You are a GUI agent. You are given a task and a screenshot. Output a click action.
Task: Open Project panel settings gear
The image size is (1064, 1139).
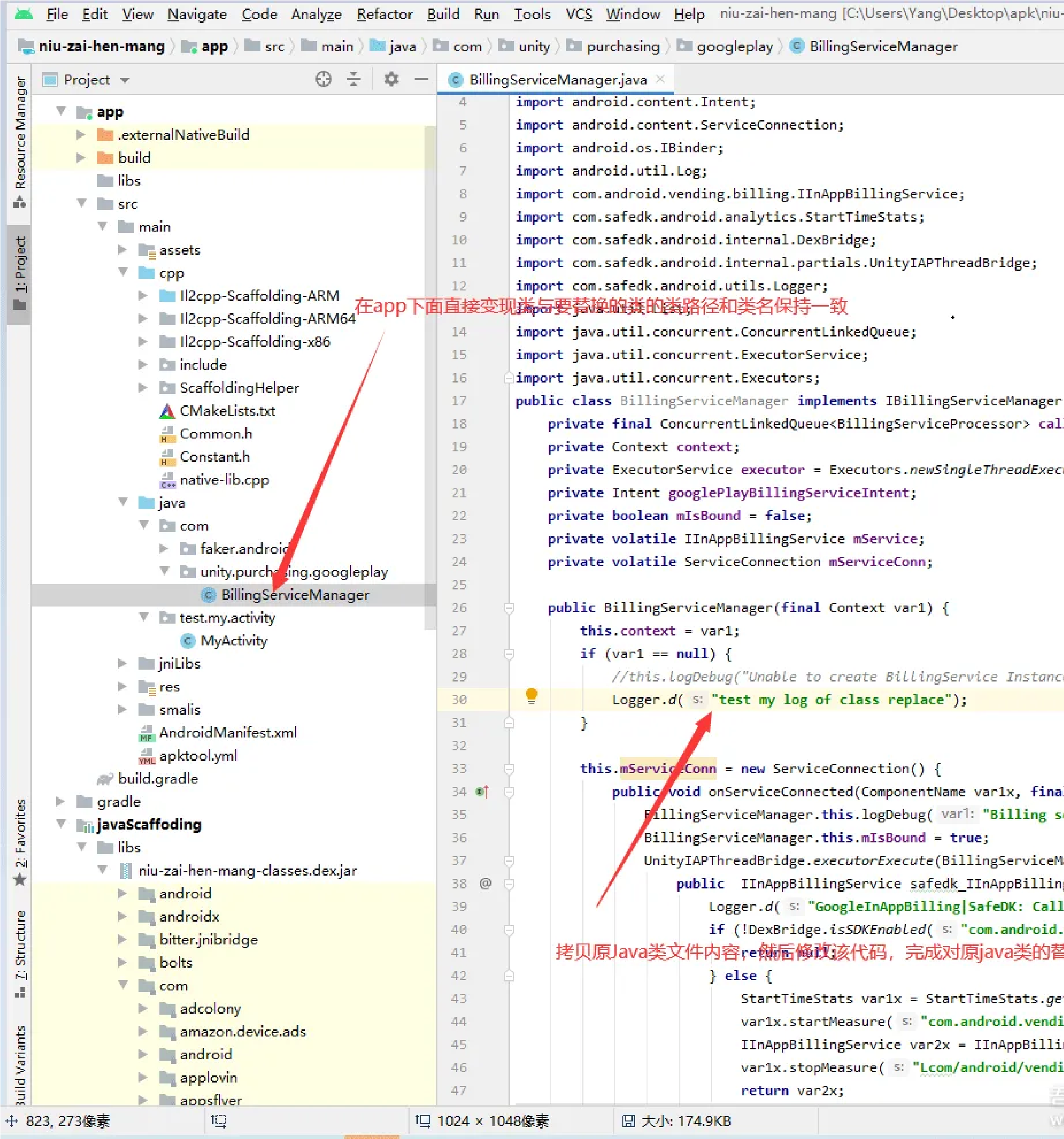tap(391, 79)
